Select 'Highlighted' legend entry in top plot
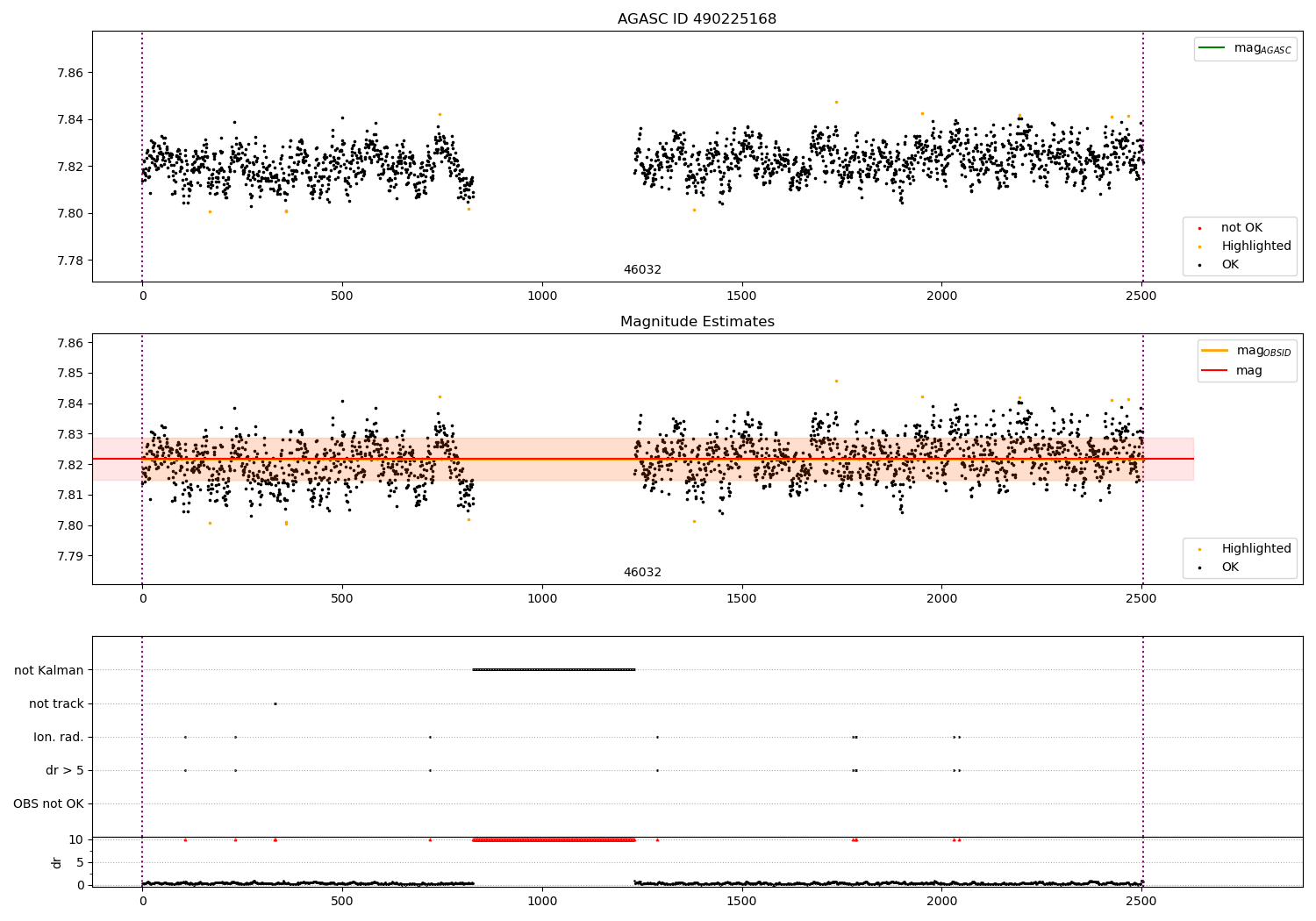The height and width of the screenshot is (921, 1316). click(1255, 246)
